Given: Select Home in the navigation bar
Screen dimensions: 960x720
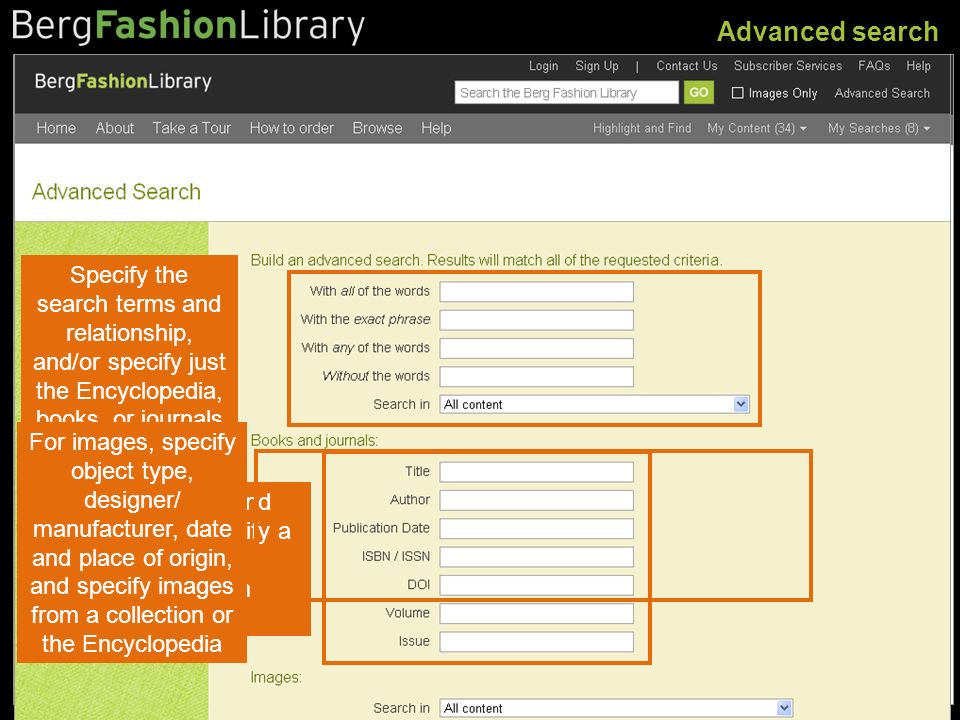Looking at the screenshot, I should tap(56, 128).
